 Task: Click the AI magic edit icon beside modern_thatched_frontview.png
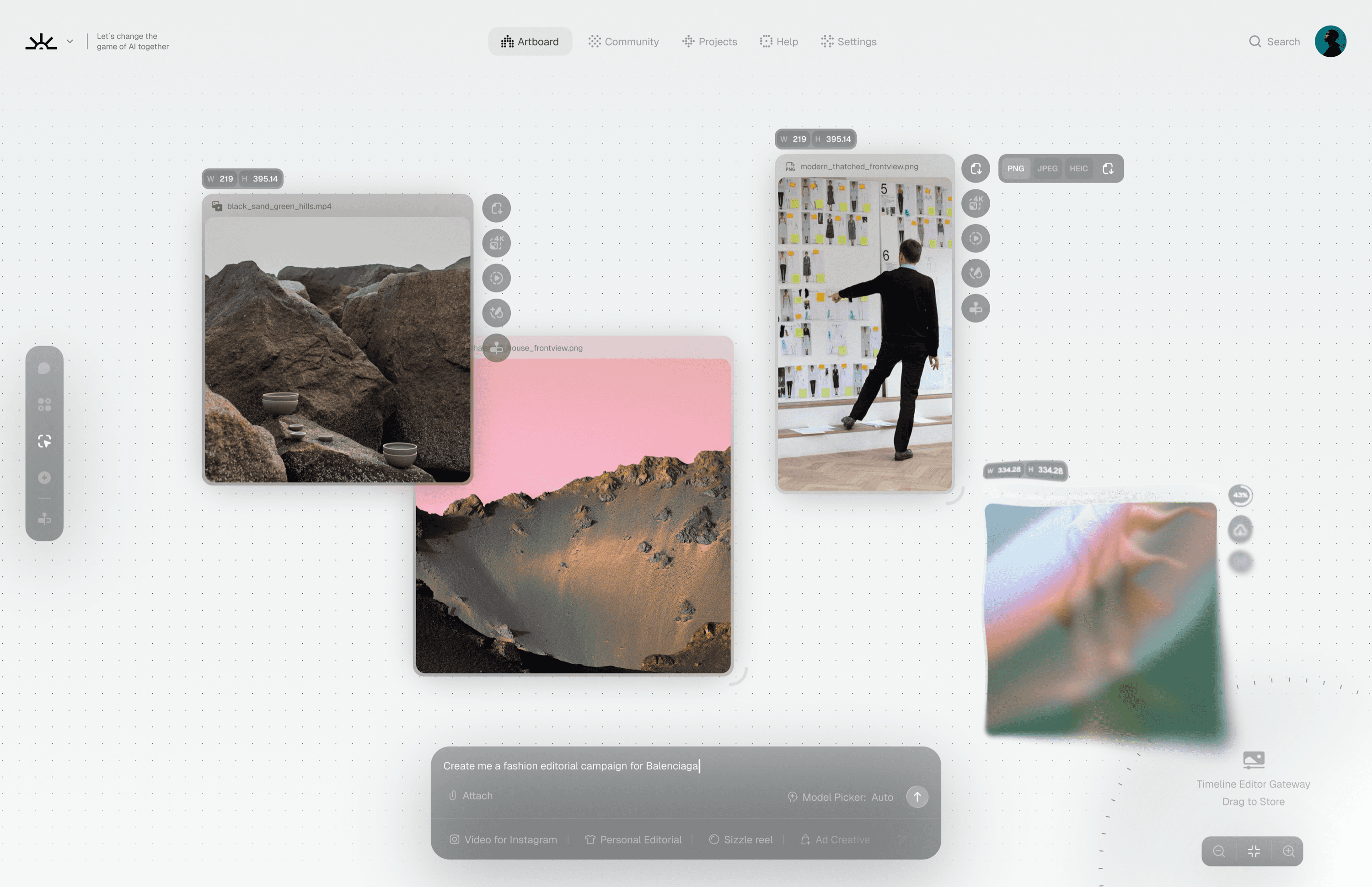(x=975, y=273)
